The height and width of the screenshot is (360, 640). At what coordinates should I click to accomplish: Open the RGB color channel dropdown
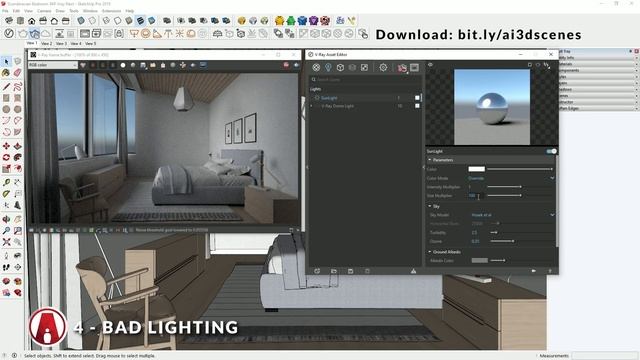(x=53, y=65)
